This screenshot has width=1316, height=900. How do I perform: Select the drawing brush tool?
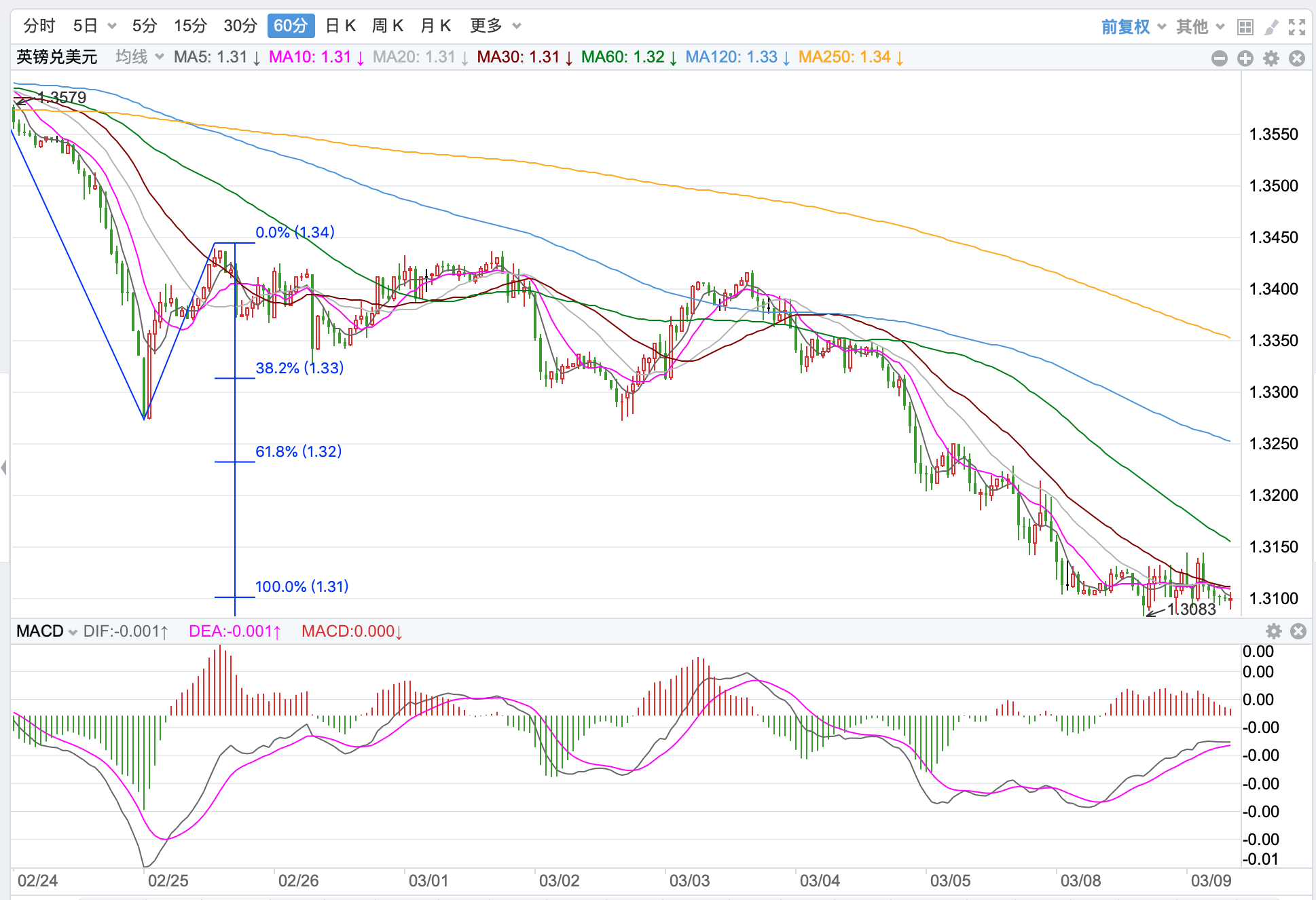click(1271, 26)
